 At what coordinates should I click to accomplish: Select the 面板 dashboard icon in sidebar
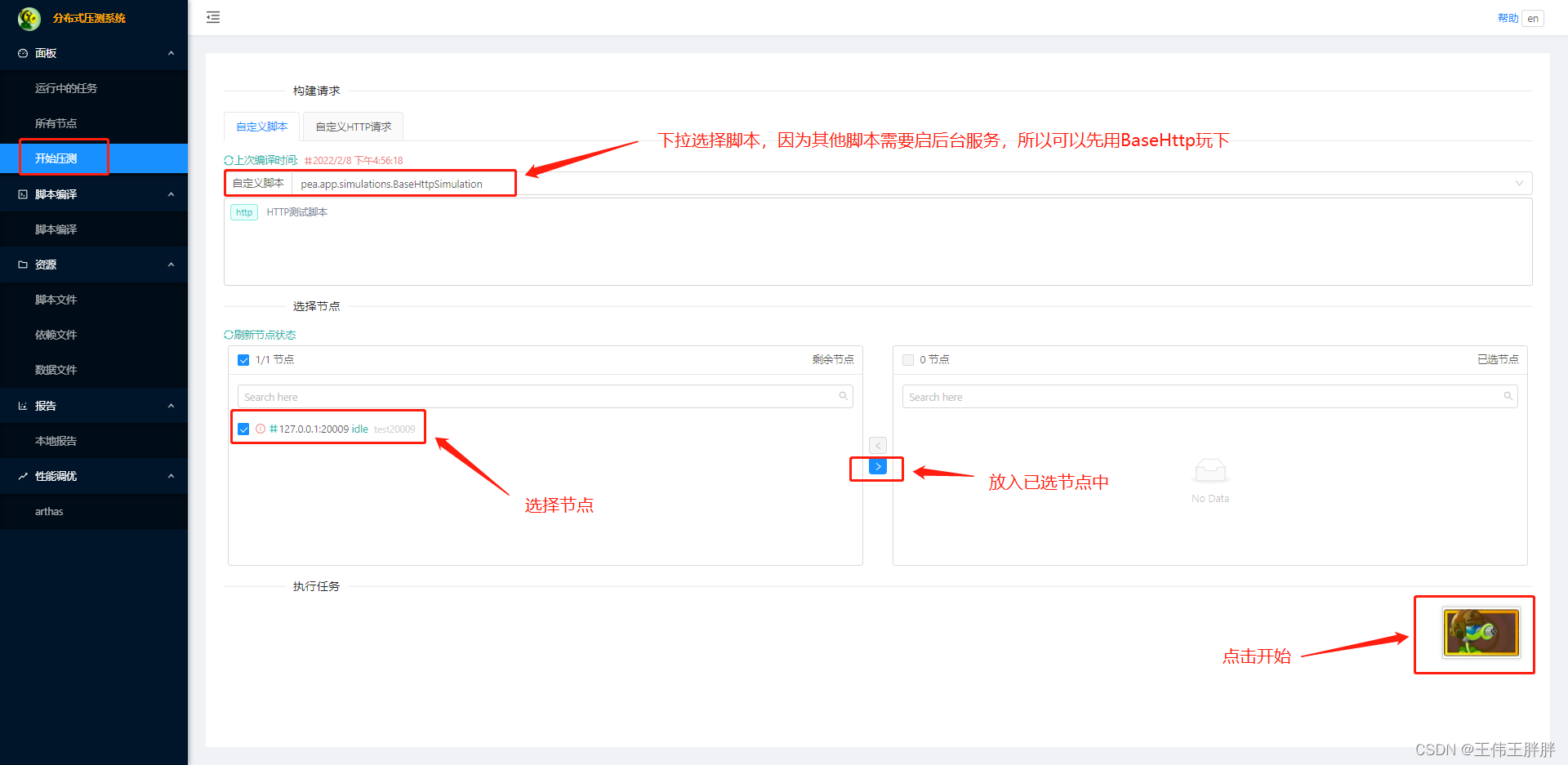(x=23, y=53)
